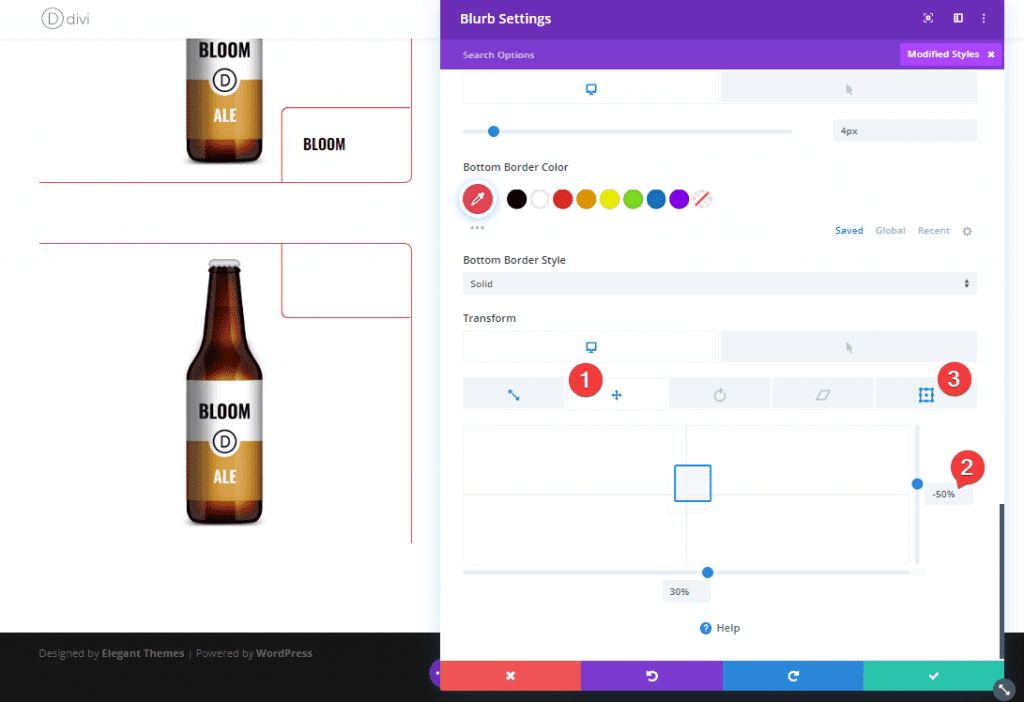Click the purple undo button

coord(652,676)
